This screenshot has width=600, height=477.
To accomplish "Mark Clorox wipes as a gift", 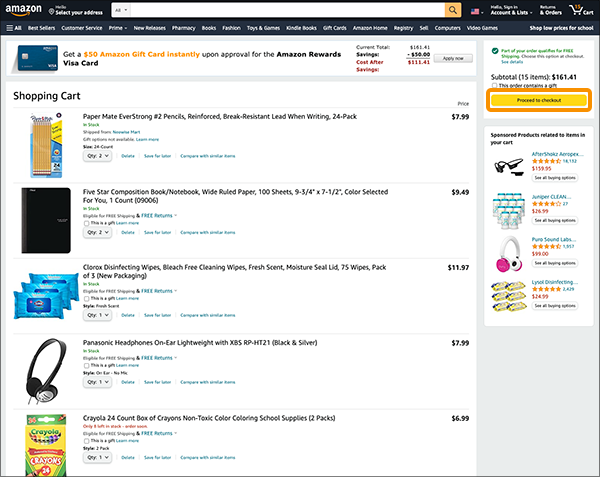I will (x=86, y=298).
